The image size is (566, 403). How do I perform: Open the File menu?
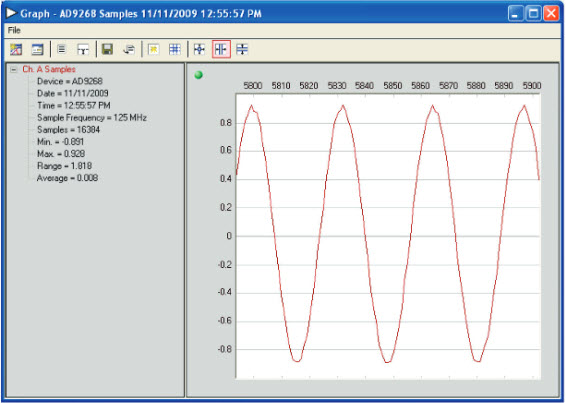tap(14, 30)
